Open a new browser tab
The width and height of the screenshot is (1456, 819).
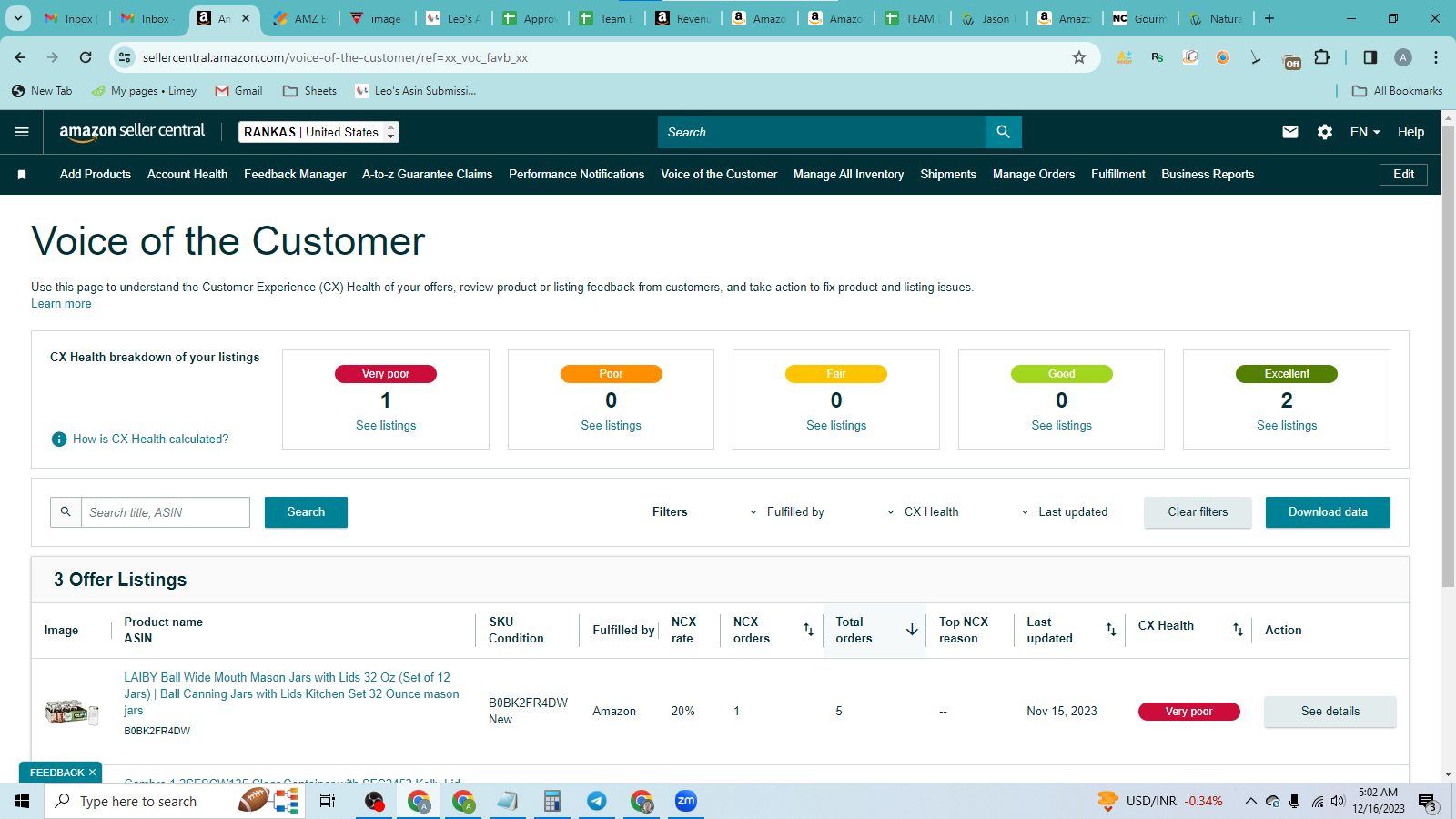click(x=1269, y=18)
